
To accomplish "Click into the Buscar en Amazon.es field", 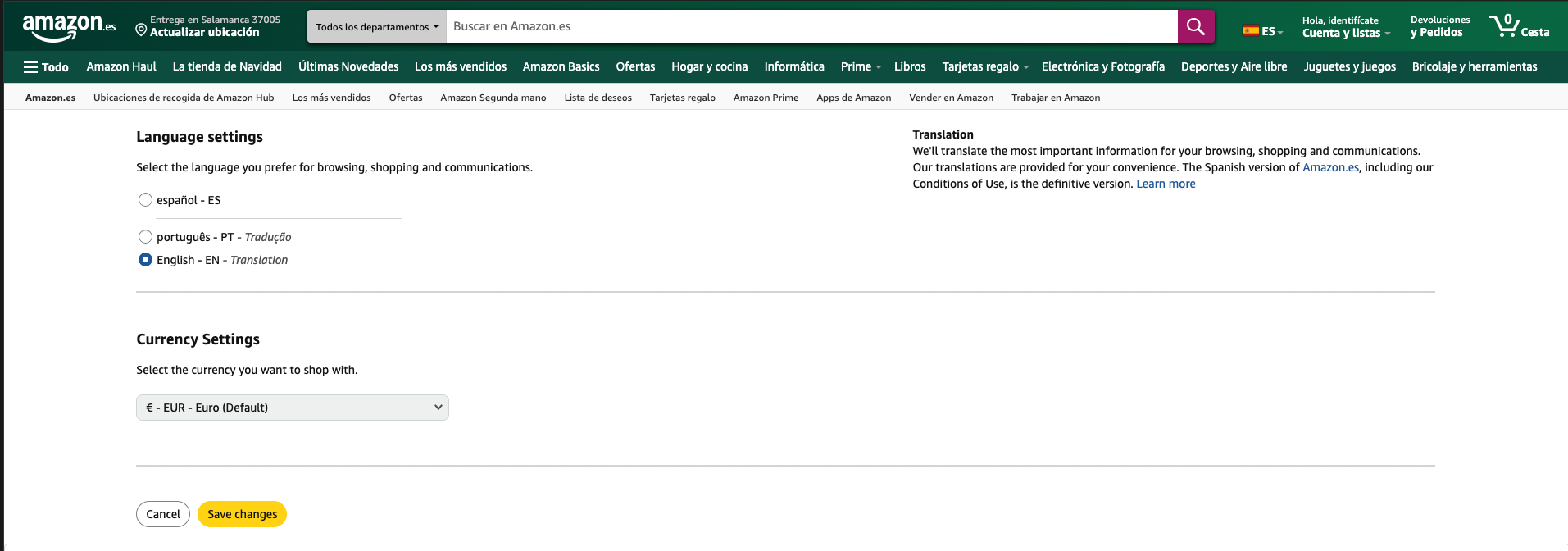I will (811, 26).
